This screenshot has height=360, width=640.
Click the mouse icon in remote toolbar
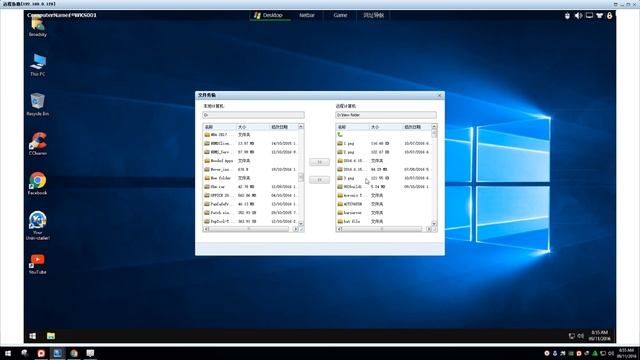coord(567,16)
